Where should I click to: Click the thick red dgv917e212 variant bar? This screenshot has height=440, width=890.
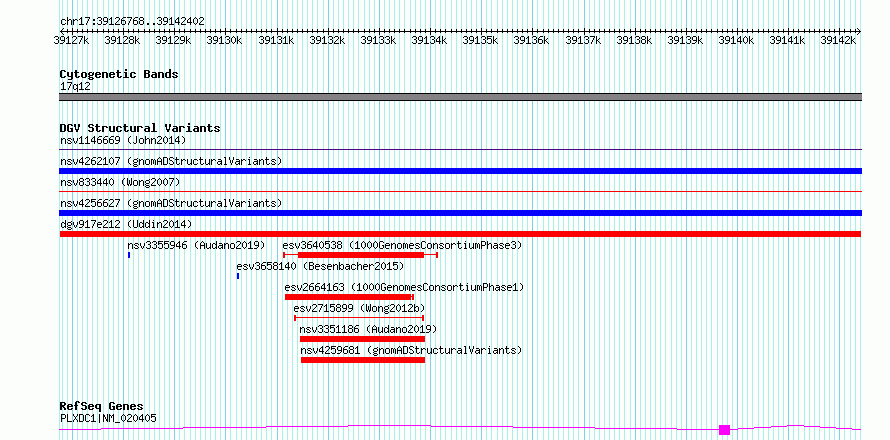460,234
